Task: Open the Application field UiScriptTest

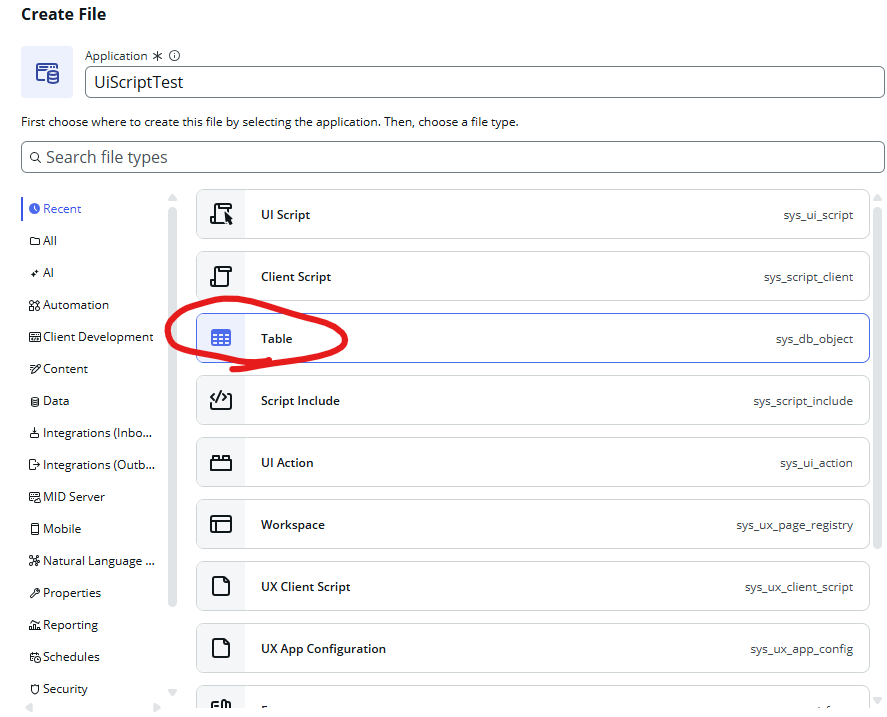Action: [x=484, y=82]
